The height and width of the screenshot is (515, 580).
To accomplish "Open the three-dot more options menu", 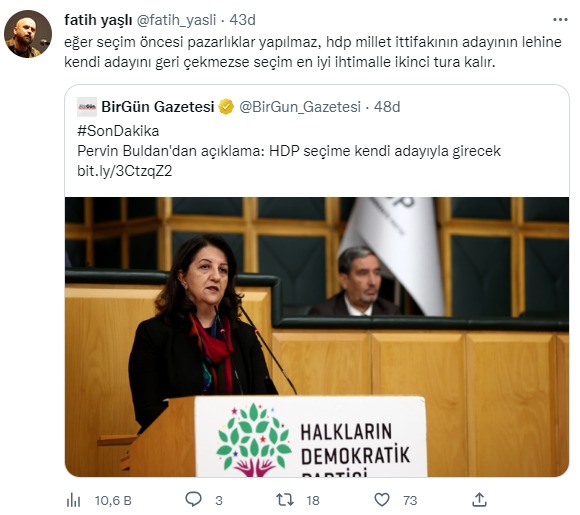I will (x=560, y=20).
